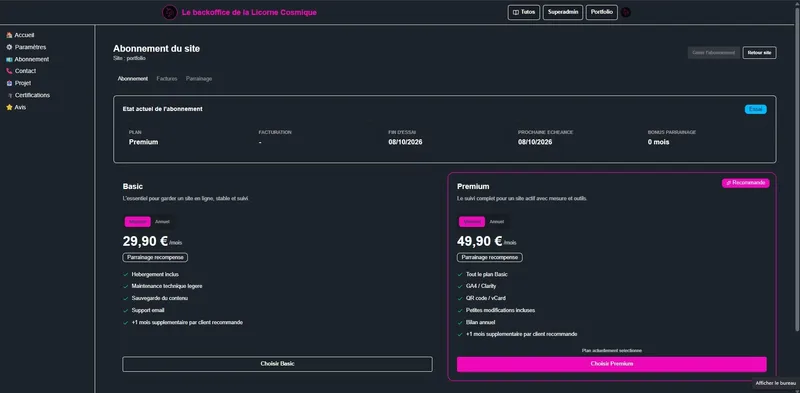Click the text Site : portfolio

(x=130, y=59)
